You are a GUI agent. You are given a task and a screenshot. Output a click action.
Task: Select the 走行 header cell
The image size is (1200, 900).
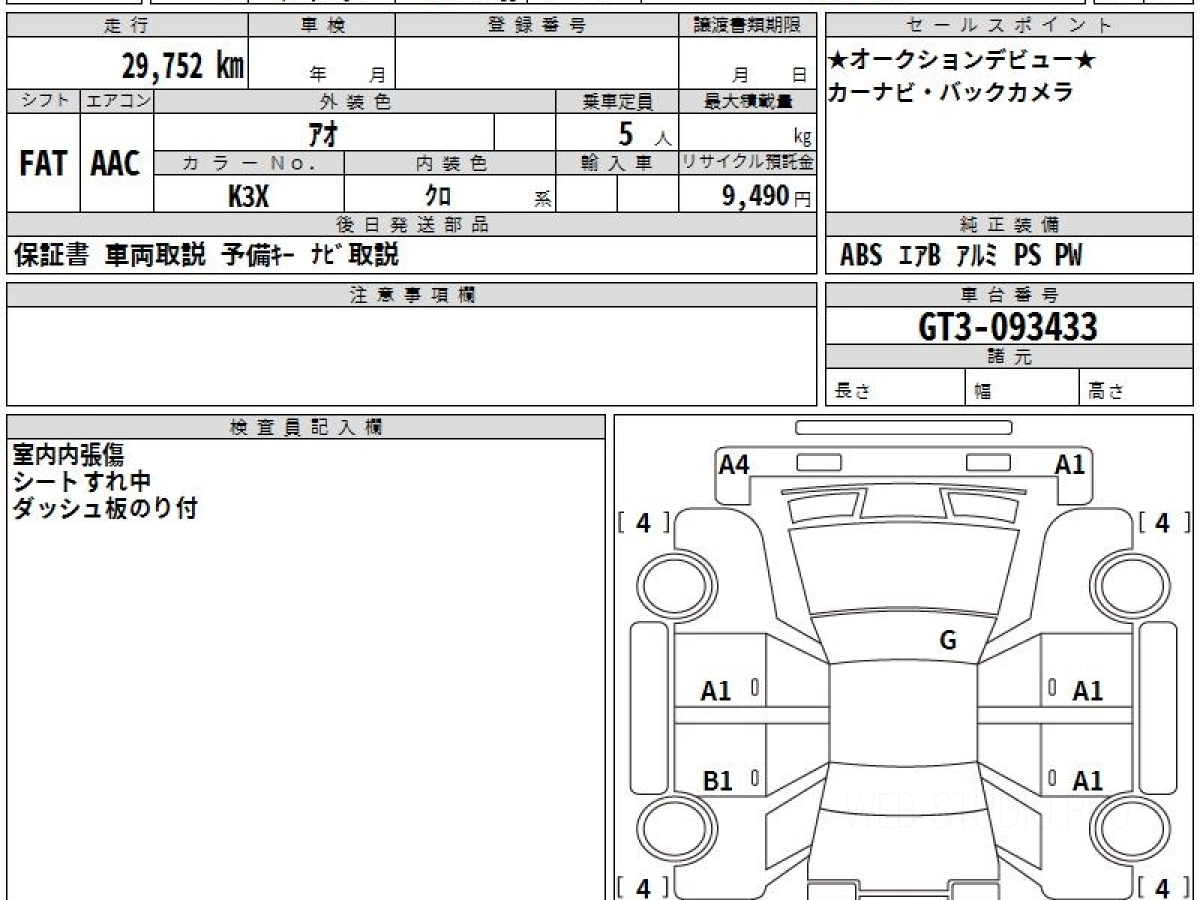click(127, 26)
